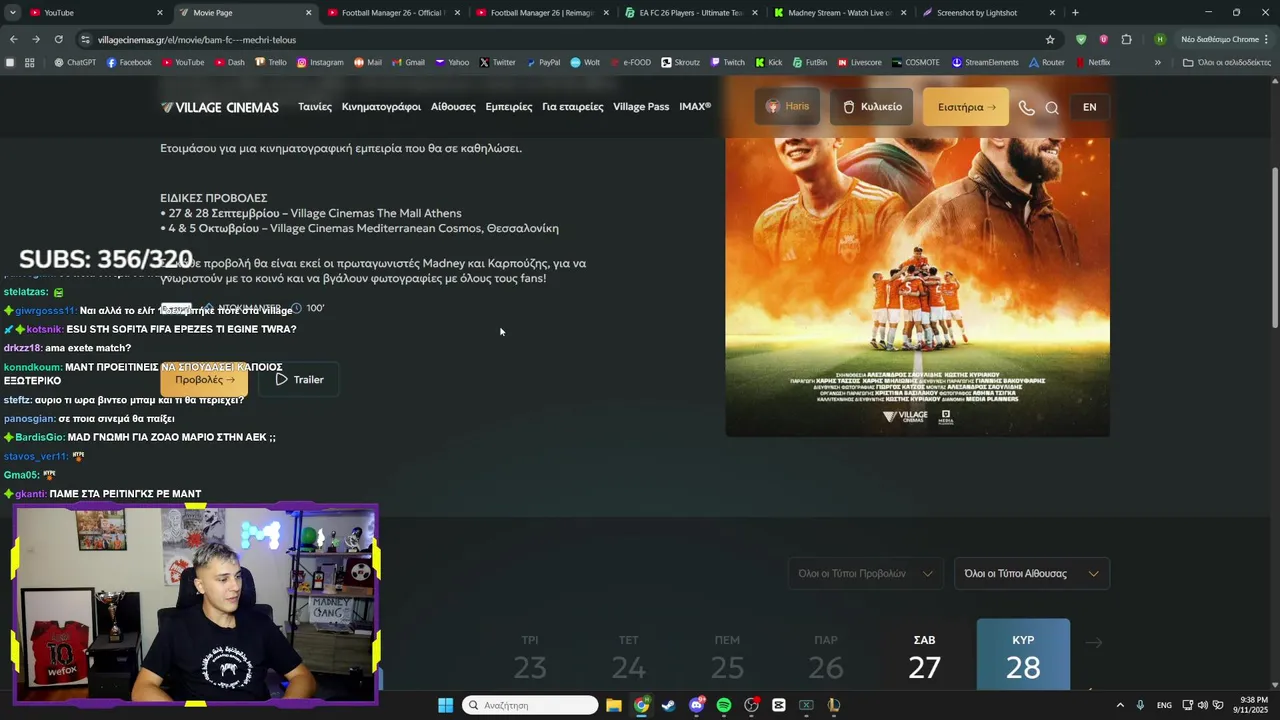Open the Εμπειρίες menu item

click(509, 107)
